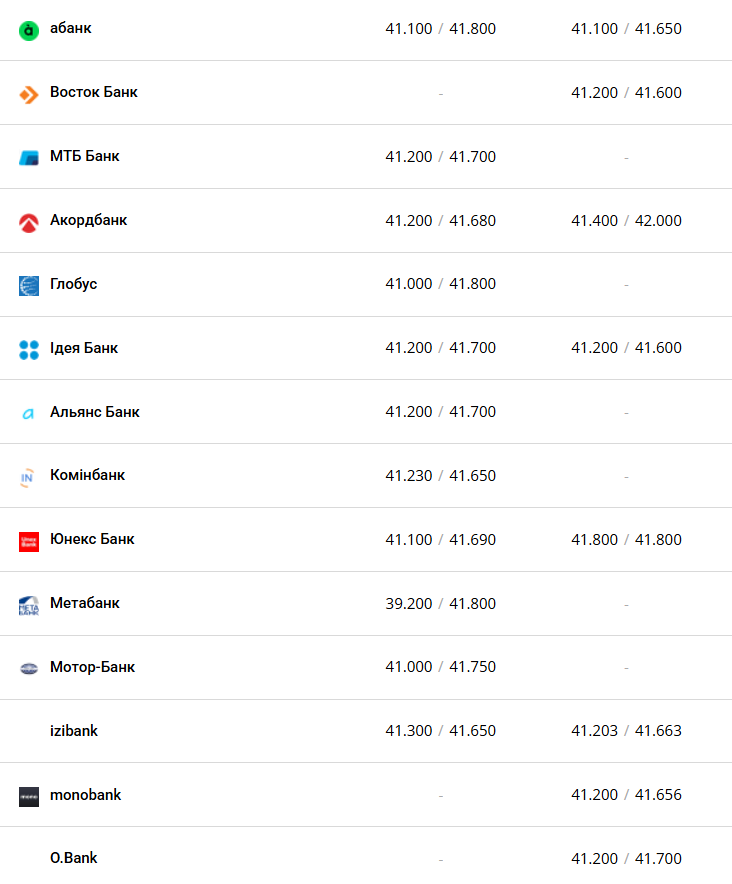Image resolution: width=732 pixels, height=884 pixels.
Task: Open the Восток Банк name link
Action: click(x=94, y=92)
